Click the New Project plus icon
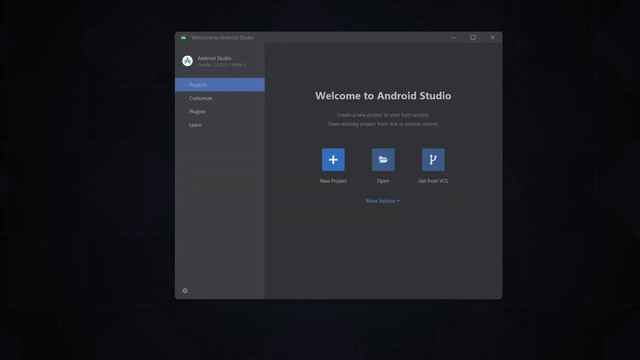 click(x=333, y=160)
